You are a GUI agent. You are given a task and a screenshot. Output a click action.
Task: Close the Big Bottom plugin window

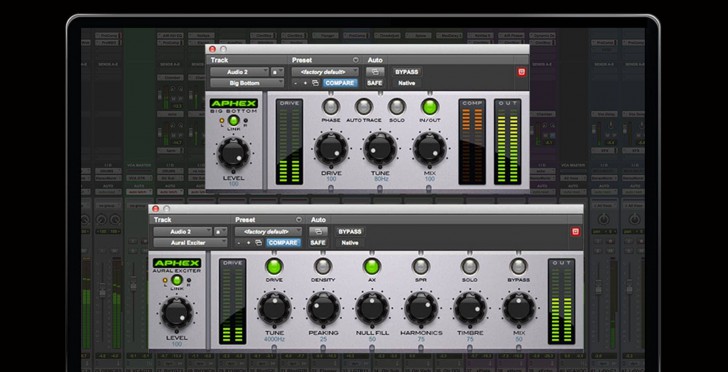coord(213,49)
